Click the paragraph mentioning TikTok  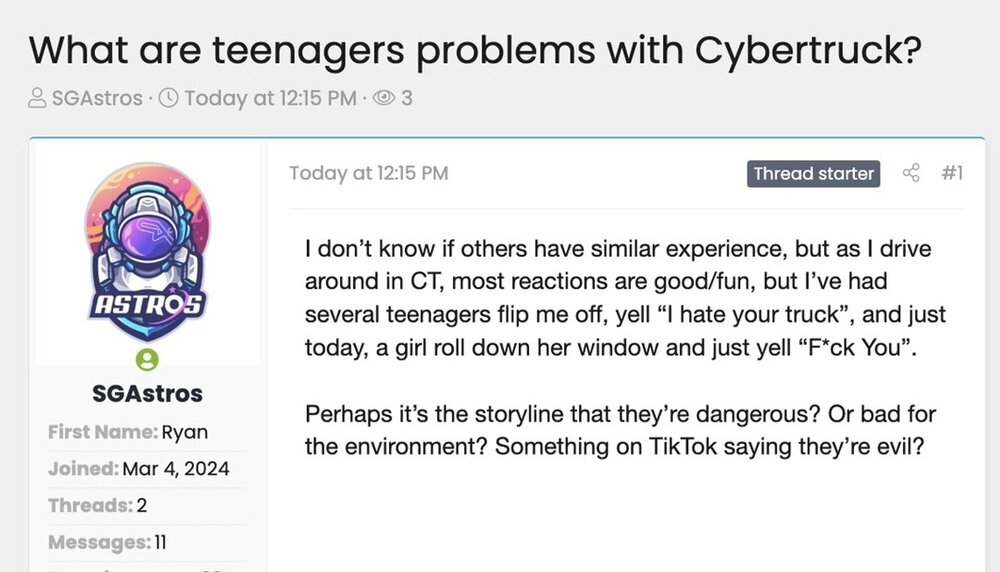click(x=620, y=430)
